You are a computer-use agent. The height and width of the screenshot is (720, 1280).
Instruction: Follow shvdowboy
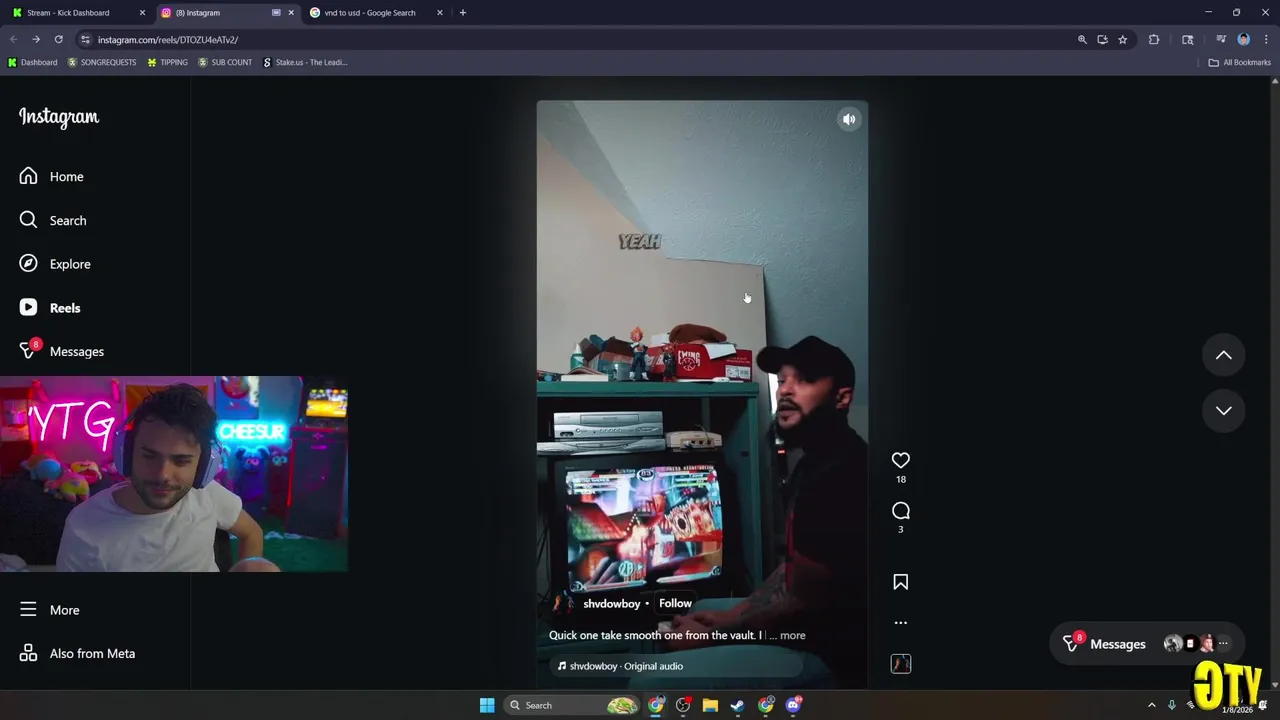click(x=675, y=603)
